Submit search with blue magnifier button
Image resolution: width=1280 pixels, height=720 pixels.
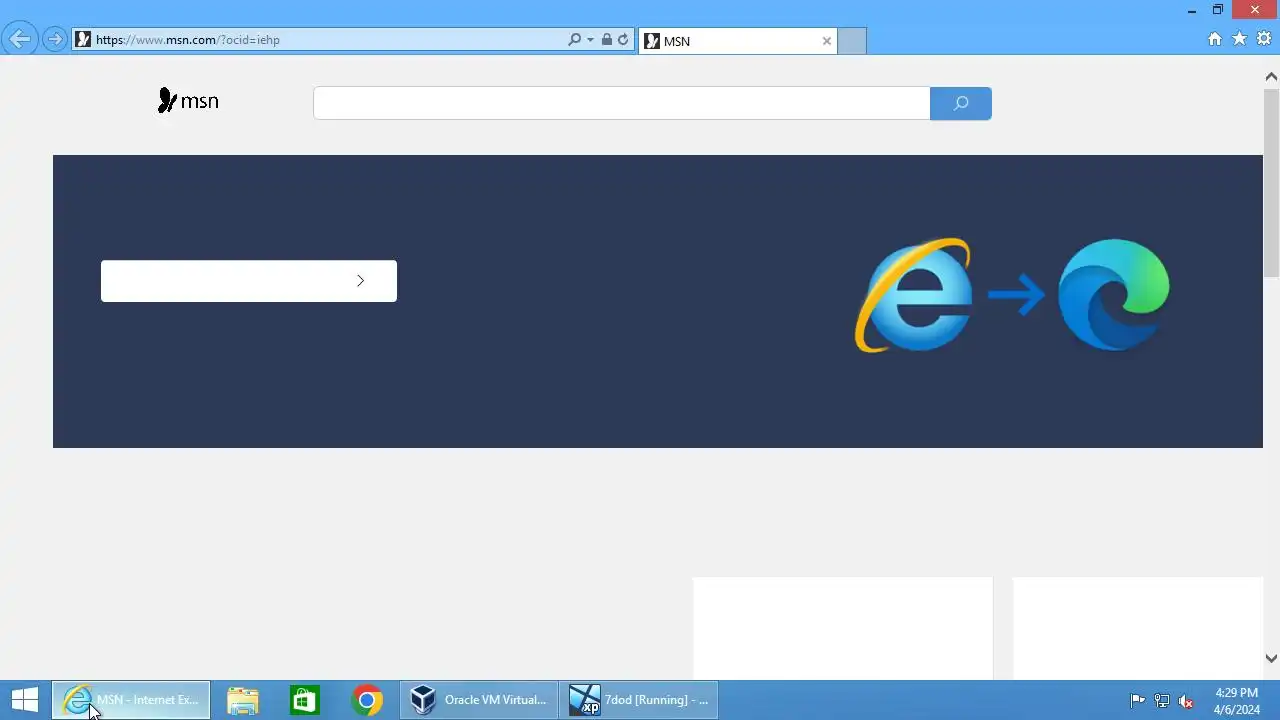coord(961,103)
